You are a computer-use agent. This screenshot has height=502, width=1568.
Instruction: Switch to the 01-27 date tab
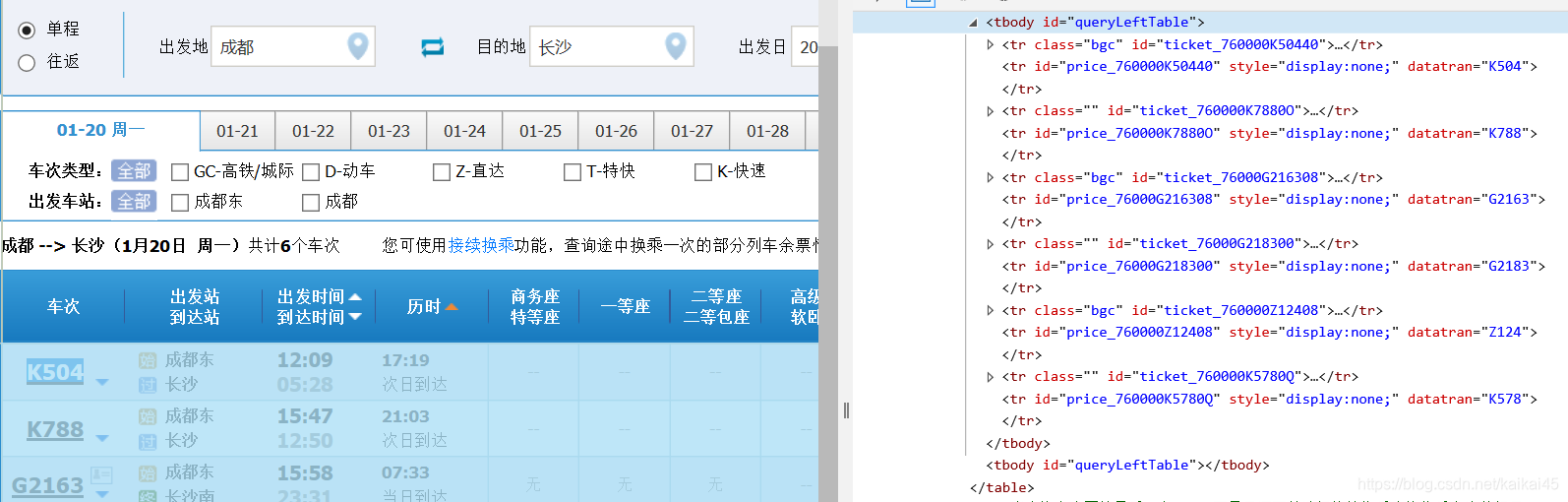(693, 131)
